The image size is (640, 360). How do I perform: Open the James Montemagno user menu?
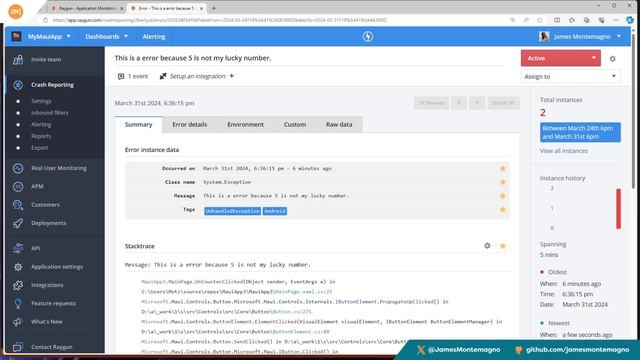(580, 36)
